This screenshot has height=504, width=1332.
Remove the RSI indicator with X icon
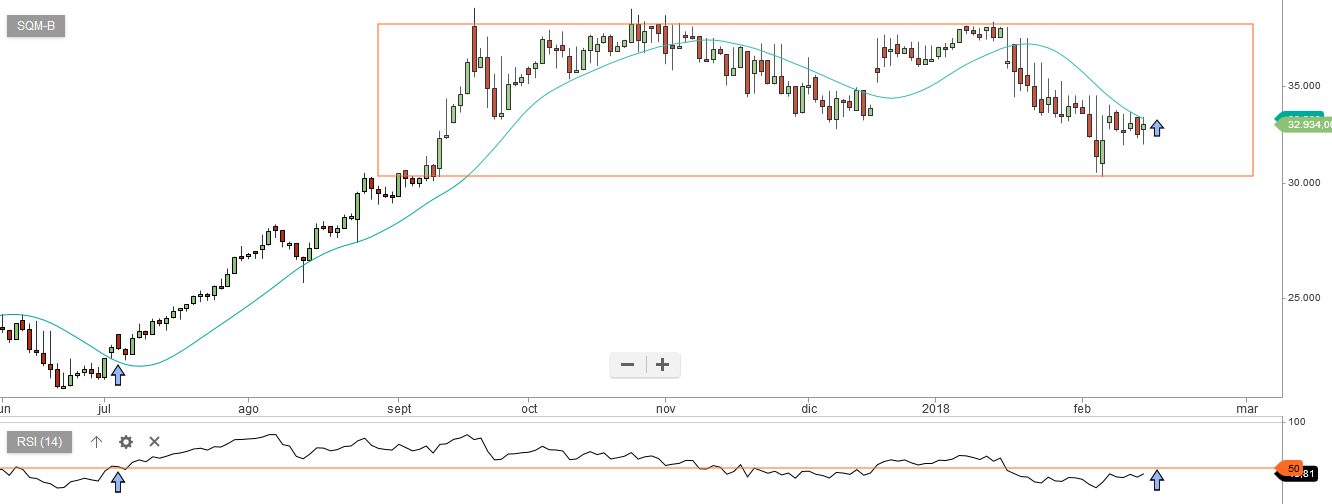coord(155,442)
